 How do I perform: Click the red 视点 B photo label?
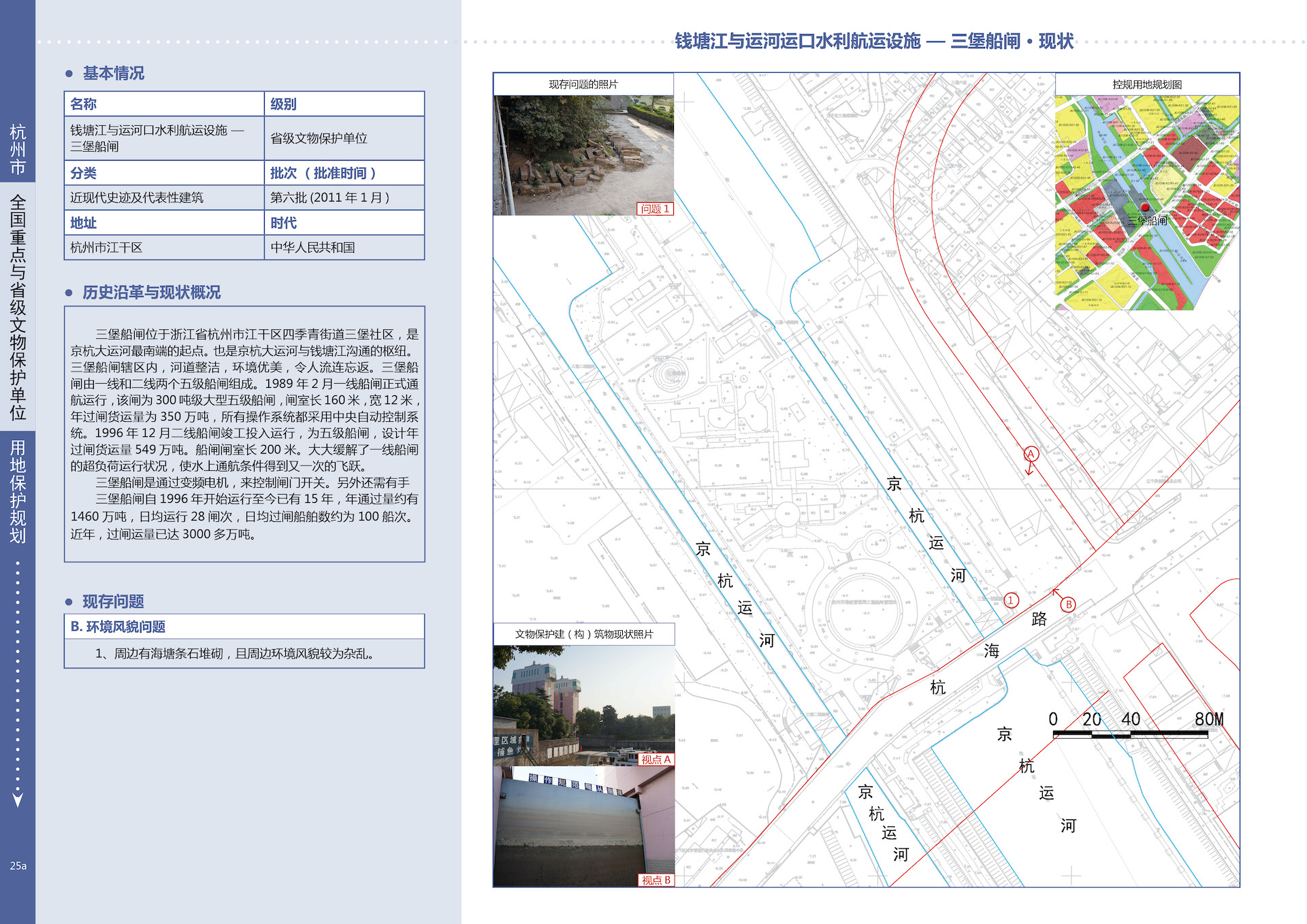[x=656, y=880]
